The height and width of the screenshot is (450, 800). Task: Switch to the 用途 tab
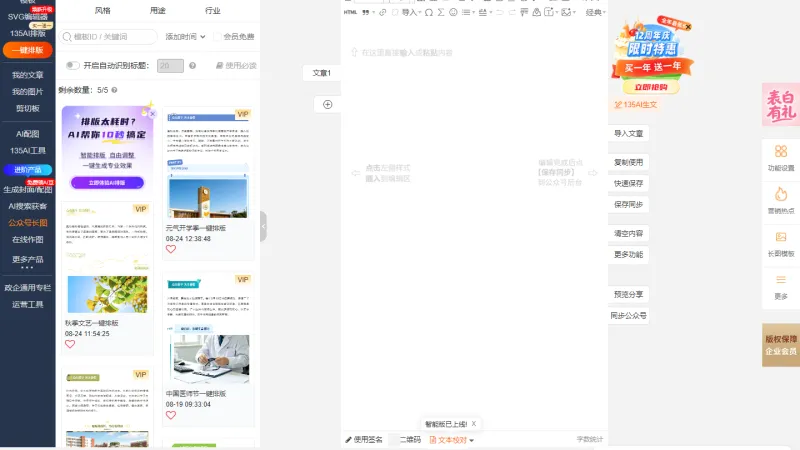(158, 10)
